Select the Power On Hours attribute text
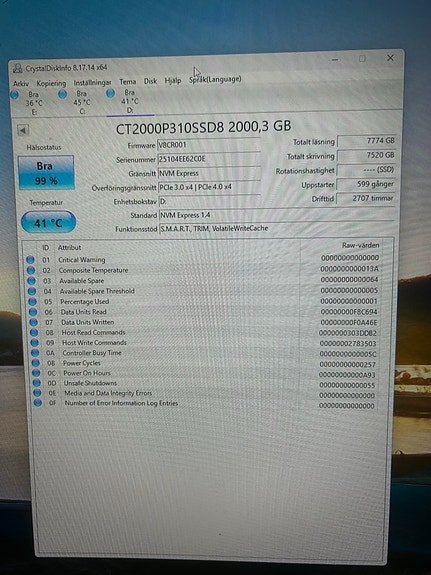The width and height of the screenshot is (431, 575). (x=87, y=373)
